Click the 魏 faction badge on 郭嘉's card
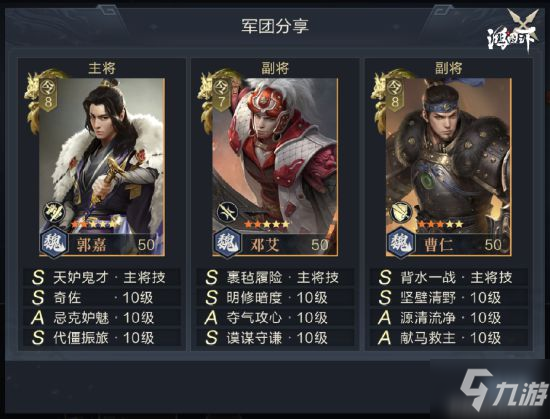The height and width of the screenshot is (419, 550). coord(54,242)
